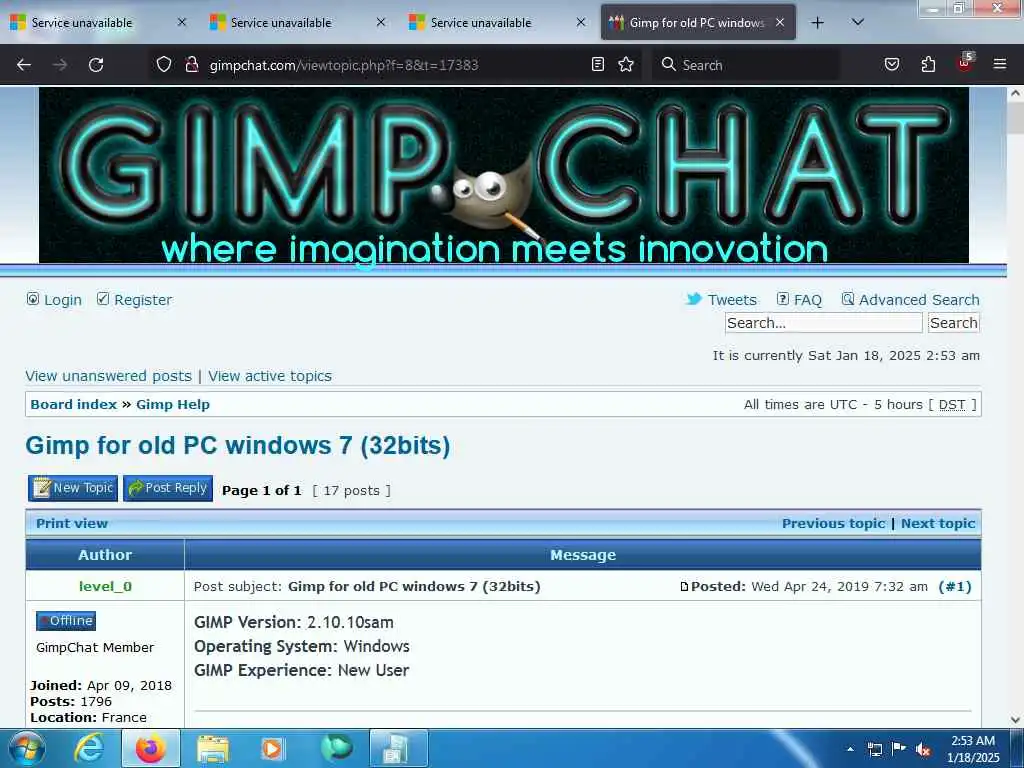Open a new tab with the plus button

tap(817, 23)
